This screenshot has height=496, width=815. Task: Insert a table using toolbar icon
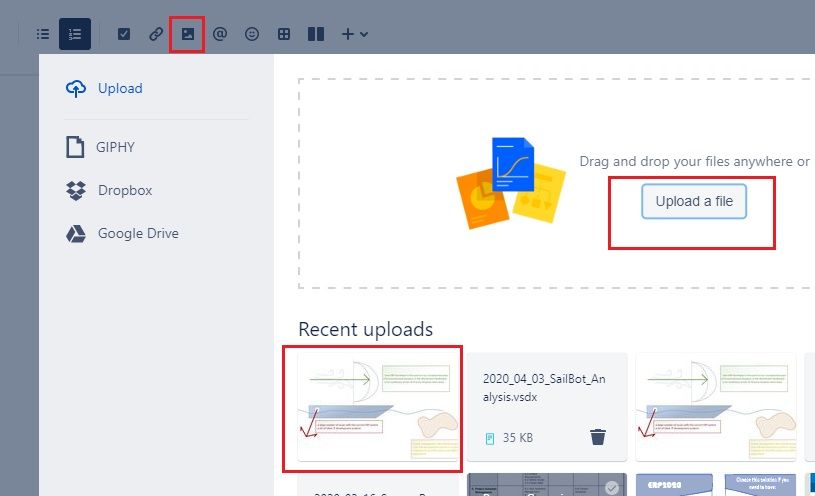[284, 34]
